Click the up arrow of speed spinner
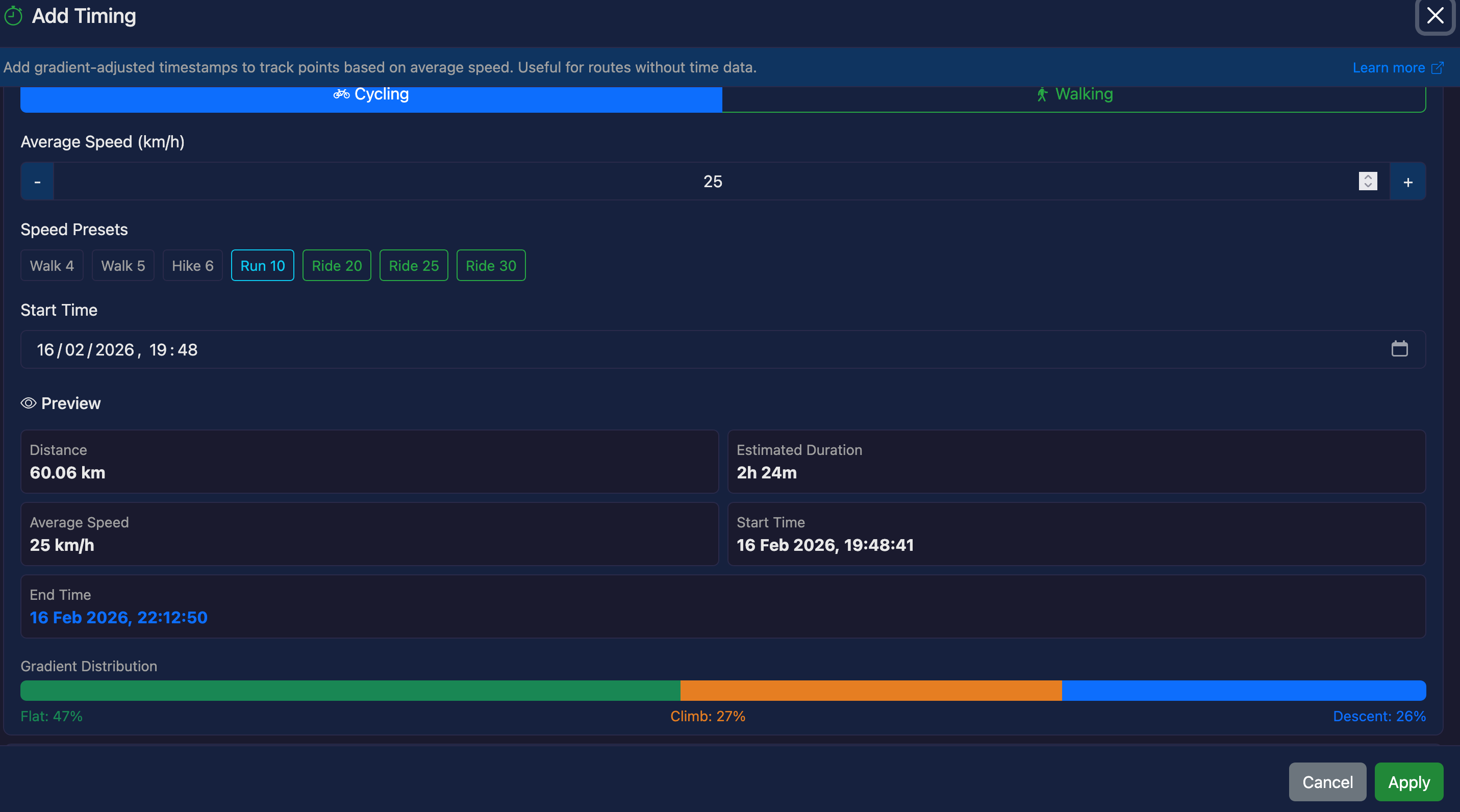This screenshot has width=1460, height=812. coord(1367,177)
